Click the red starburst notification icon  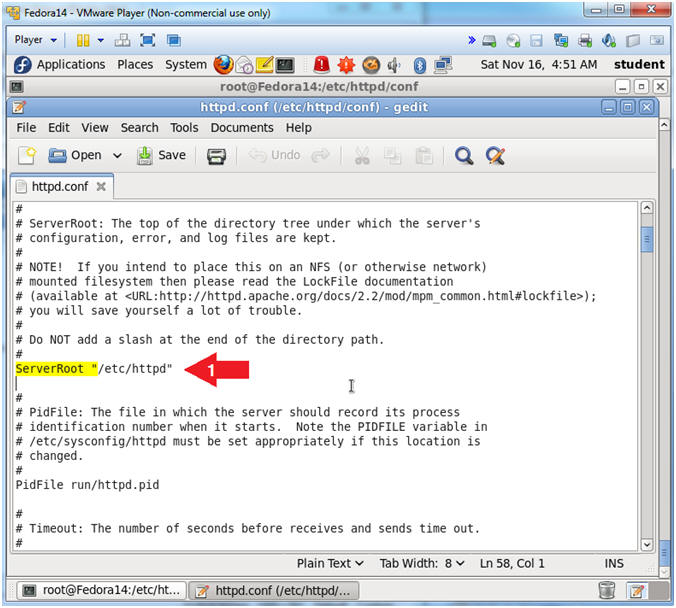tap(346, 65)
